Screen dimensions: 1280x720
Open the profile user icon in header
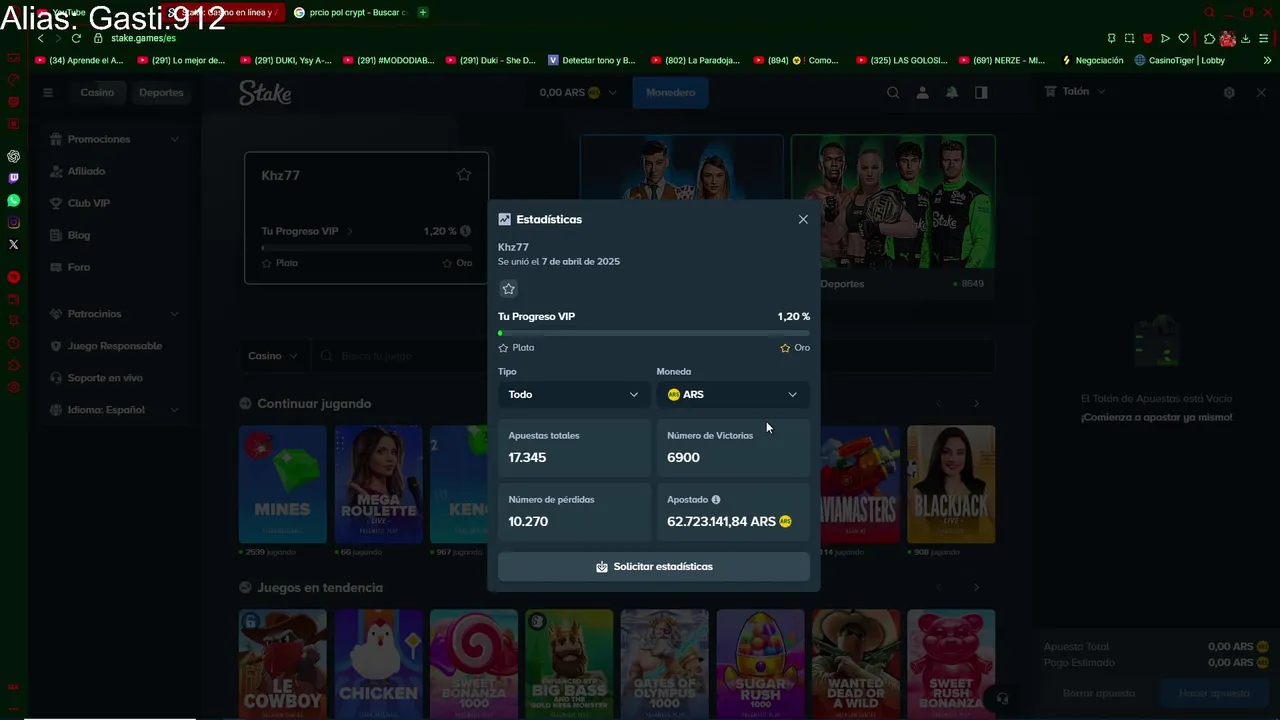pyautogui.click(x=922, y=93)
